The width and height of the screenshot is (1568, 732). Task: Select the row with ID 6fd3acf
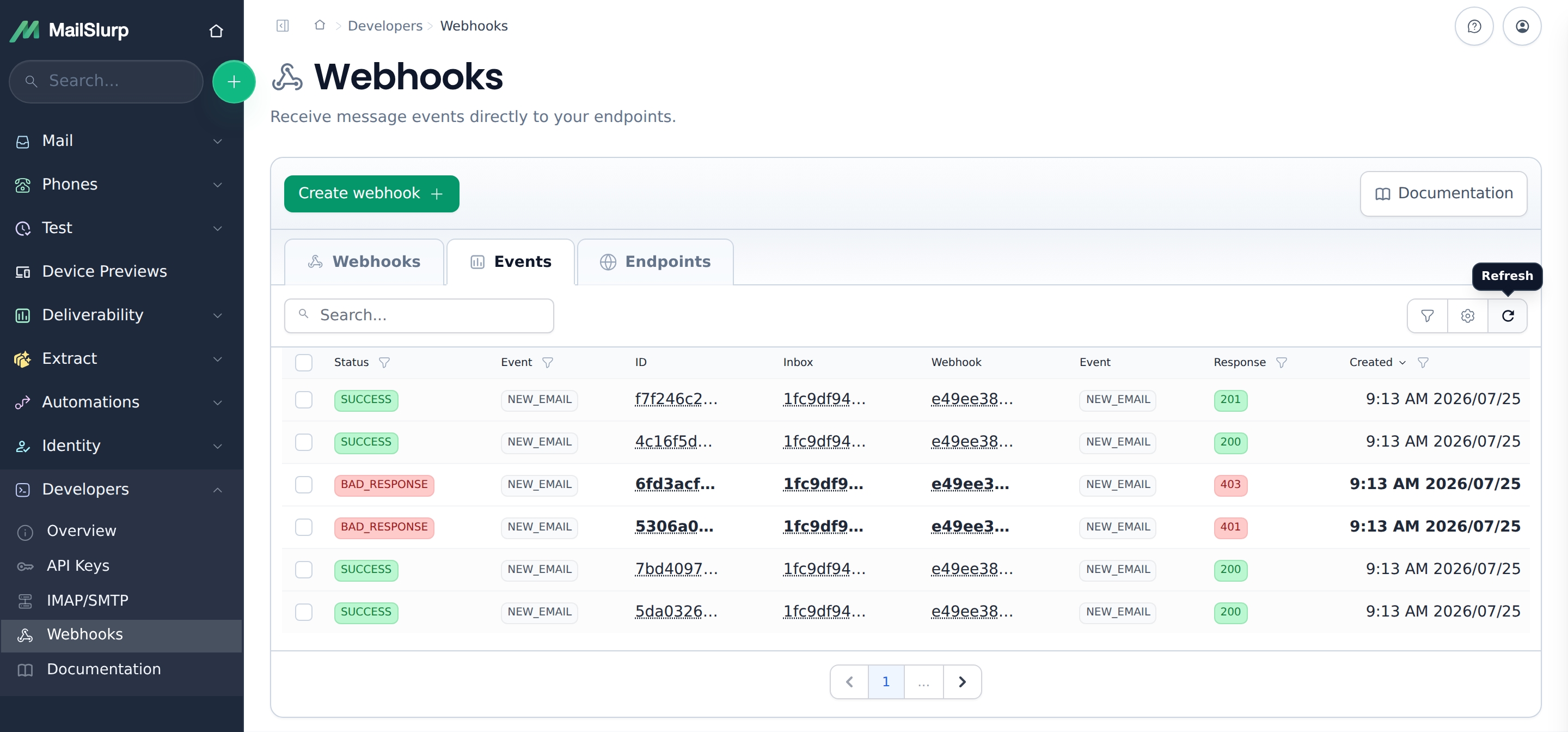click(303, 485)
